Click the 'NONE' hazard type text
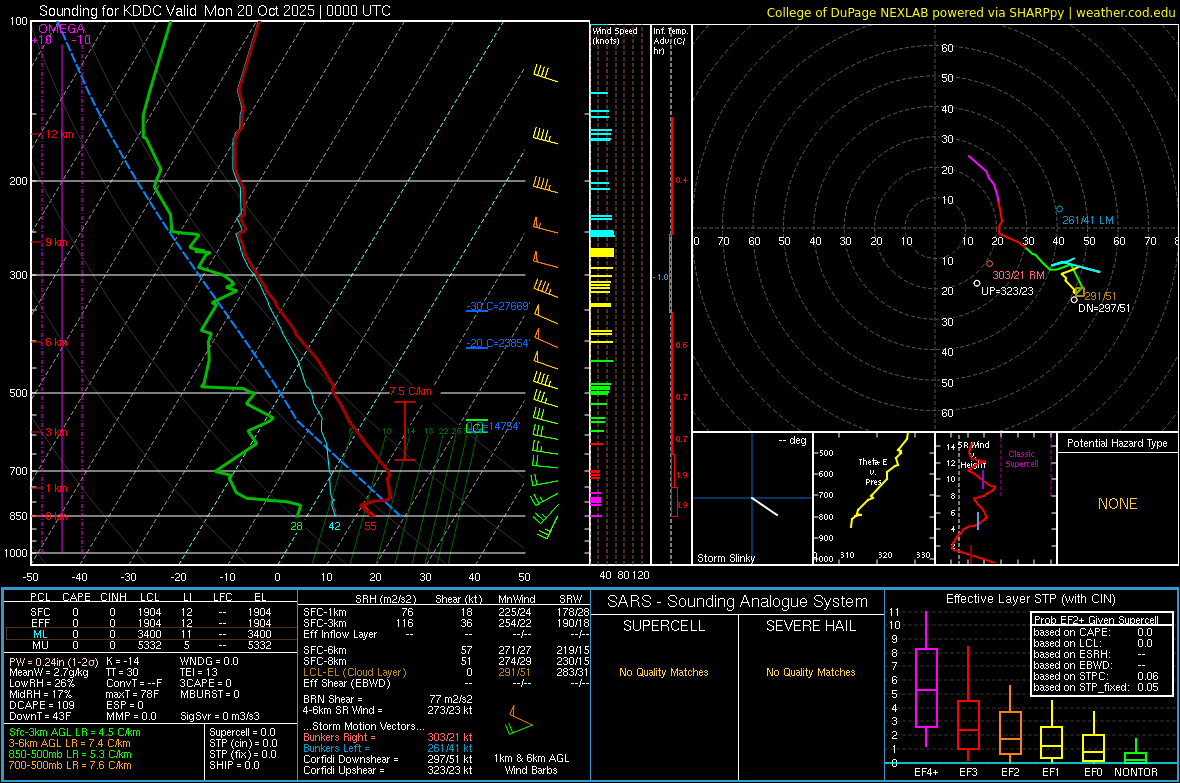This screenshot has width=1180, height=783. point(1117,504)
